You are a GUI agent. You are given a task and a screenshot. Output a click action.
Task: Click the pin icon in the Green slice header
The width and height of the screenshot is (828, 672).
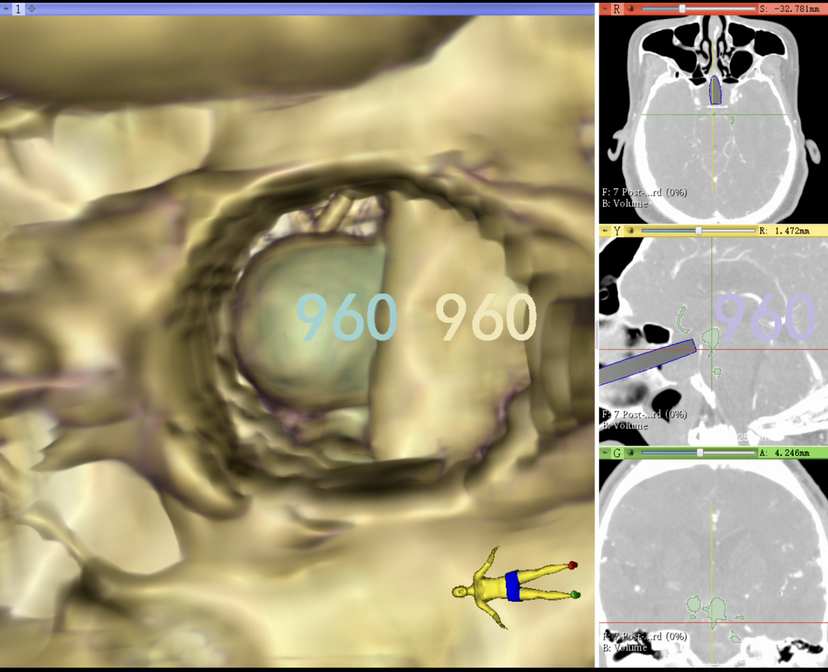pos(604,452)
